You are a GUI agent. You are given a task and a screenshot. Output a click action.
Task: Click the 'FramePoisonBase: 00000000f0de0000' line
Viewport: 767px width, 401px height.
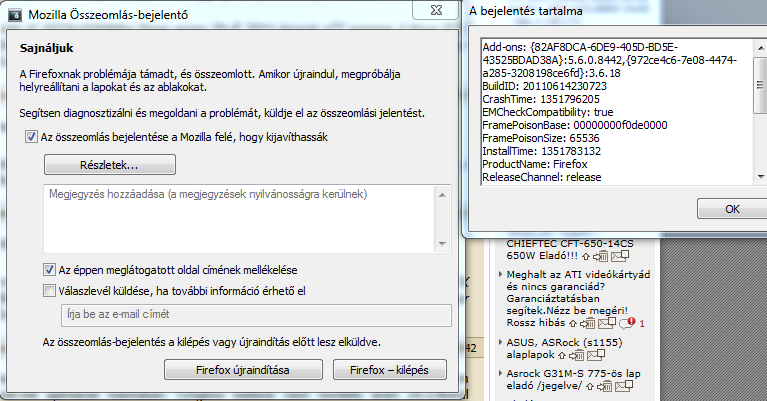tap(575, 125)
